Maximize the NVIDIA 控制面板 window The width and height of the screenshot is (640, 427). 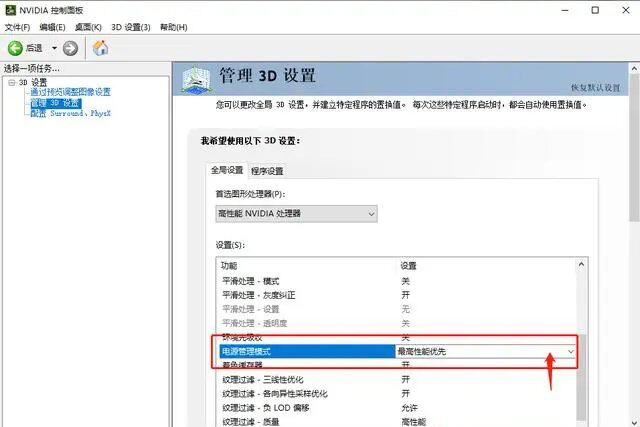point(596,10)
